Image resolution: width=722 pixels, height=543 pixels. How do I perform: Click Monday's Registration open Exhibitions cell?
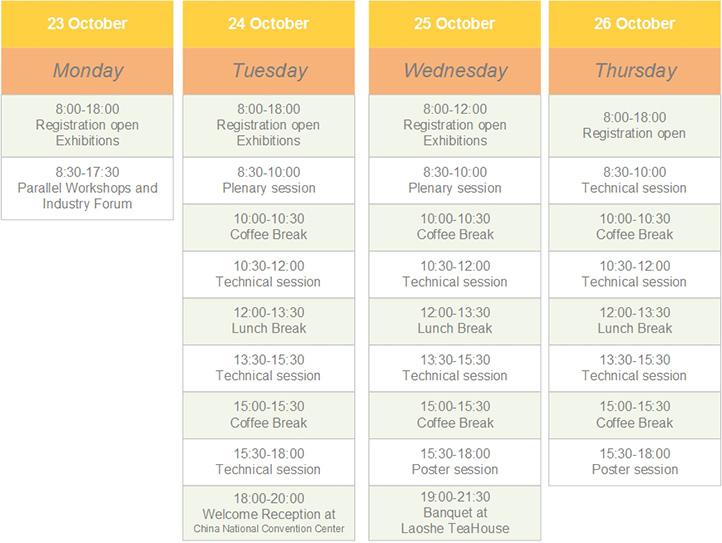tap(87, 125)
